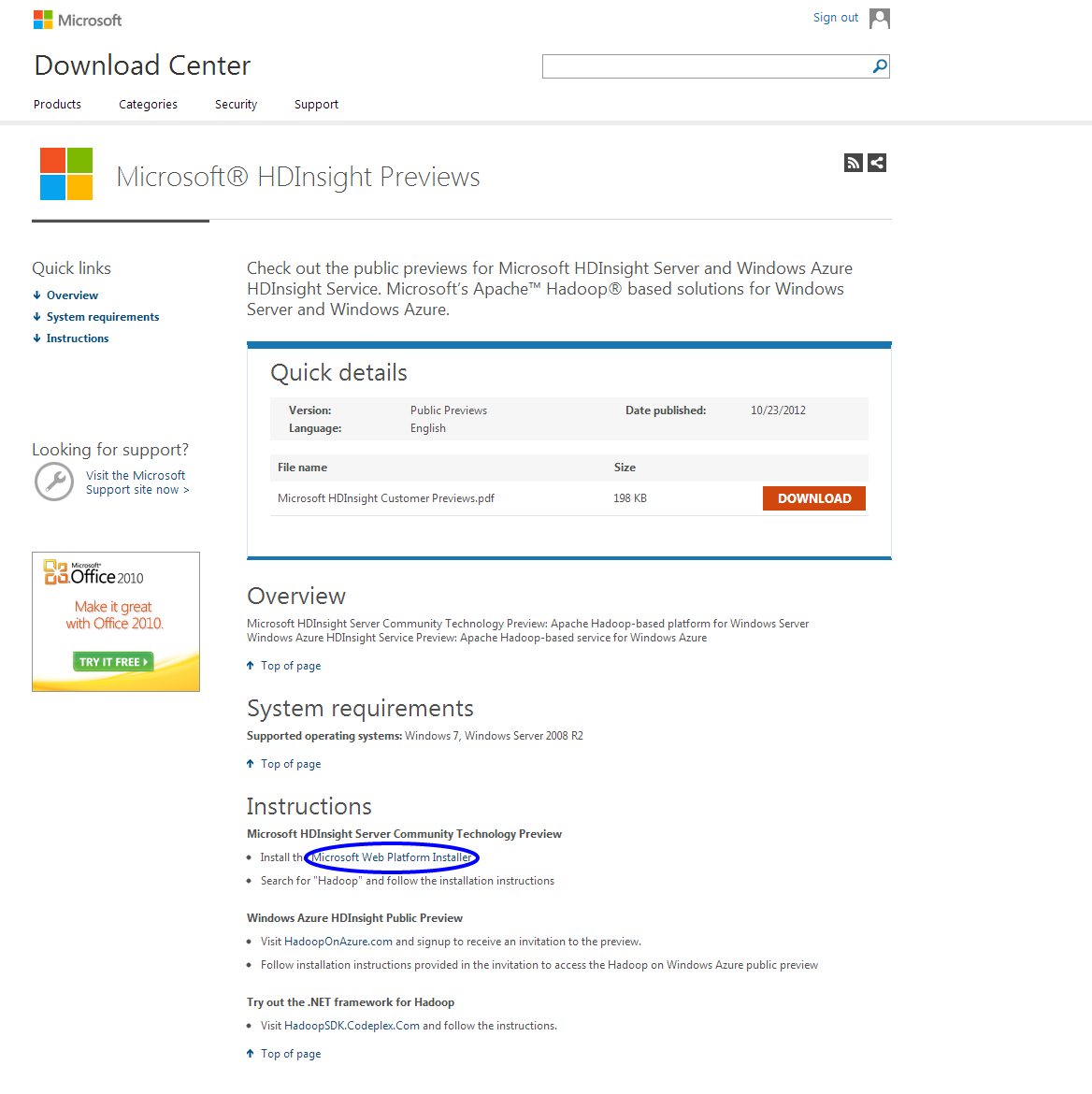The height and width of the screenshot is (1094, 1092).
Task: Click down arrow beside Overview quick link
Action: click(37, 295)
